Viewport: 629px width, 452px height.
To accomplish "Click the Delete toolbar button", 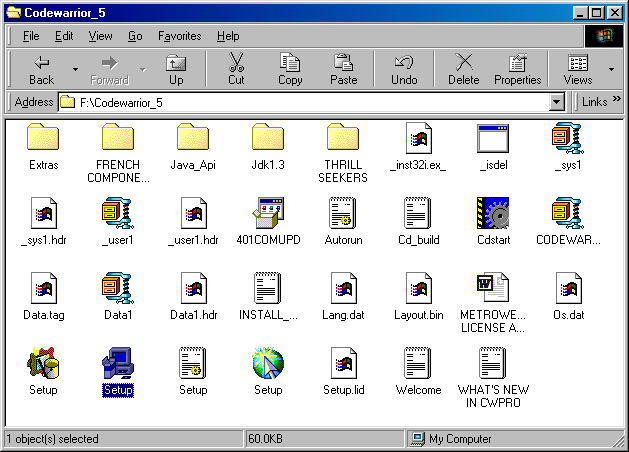I will (464, 69).
